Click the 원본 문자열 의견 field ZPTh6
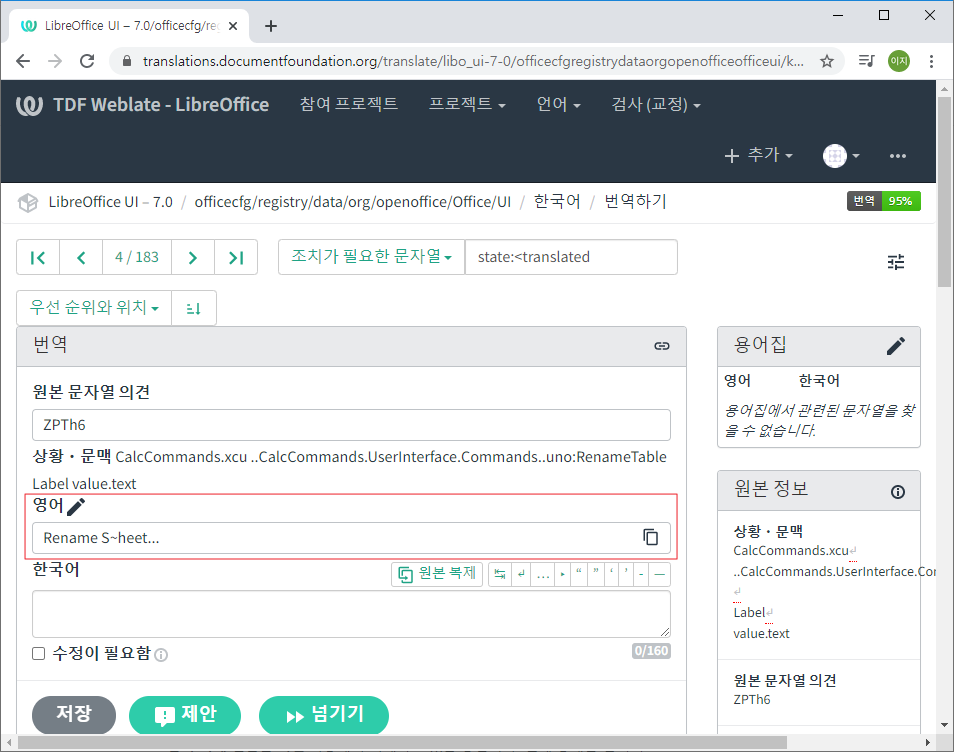This screenshot has width=954, height=752. click(x=351, y=425)
